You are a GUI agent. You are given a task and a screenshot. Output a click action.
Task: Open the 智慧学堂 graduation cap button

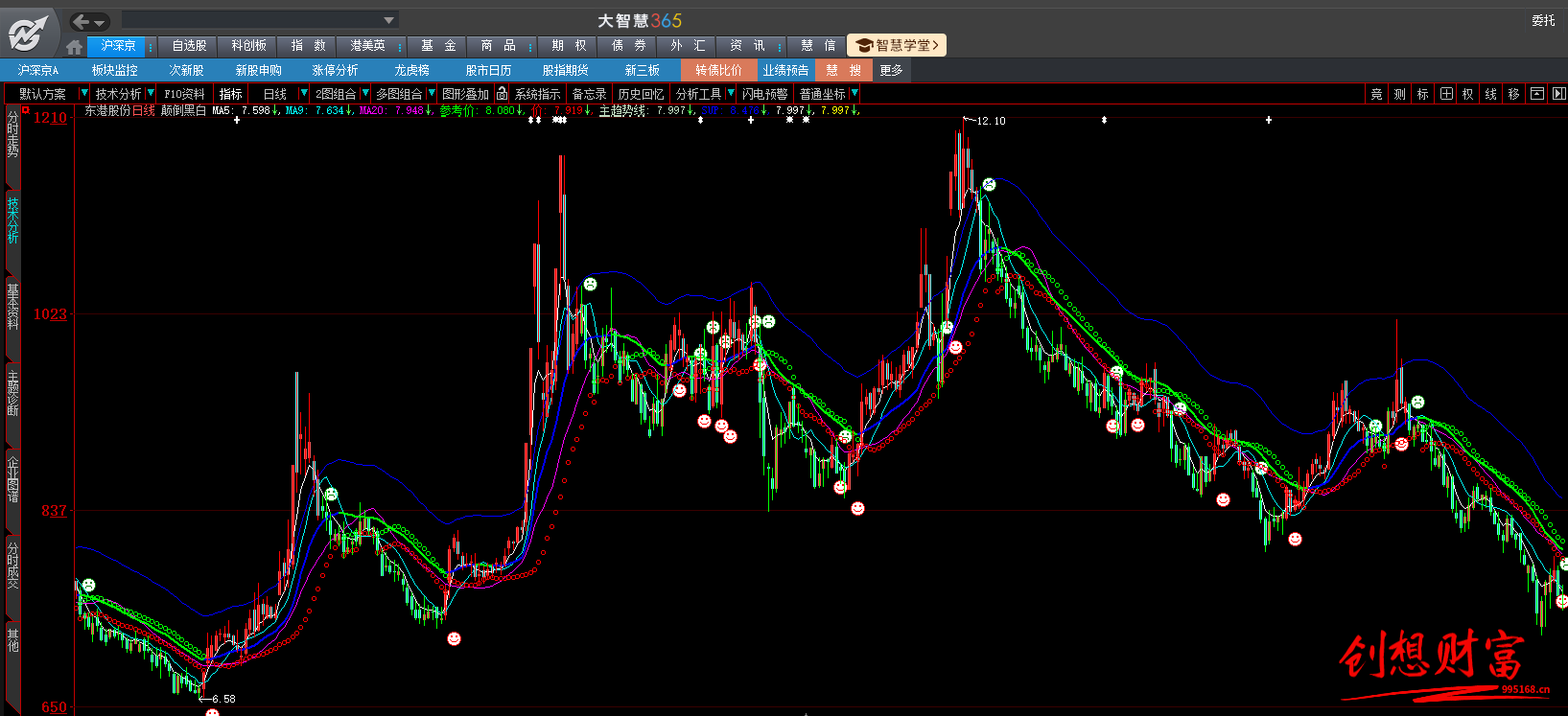point(897,45)
